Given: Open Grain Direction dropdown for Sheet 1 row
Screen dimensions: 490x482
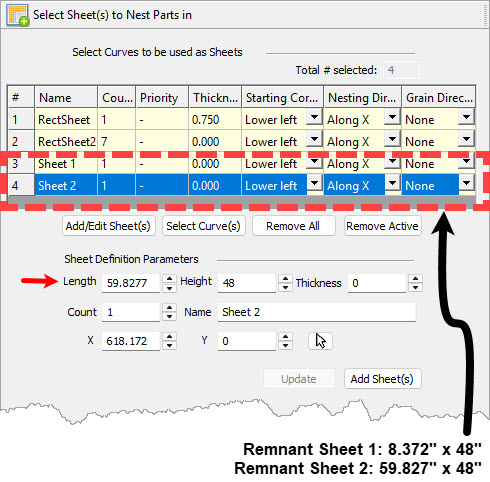Looking at the screenshot, I should 466,161.
